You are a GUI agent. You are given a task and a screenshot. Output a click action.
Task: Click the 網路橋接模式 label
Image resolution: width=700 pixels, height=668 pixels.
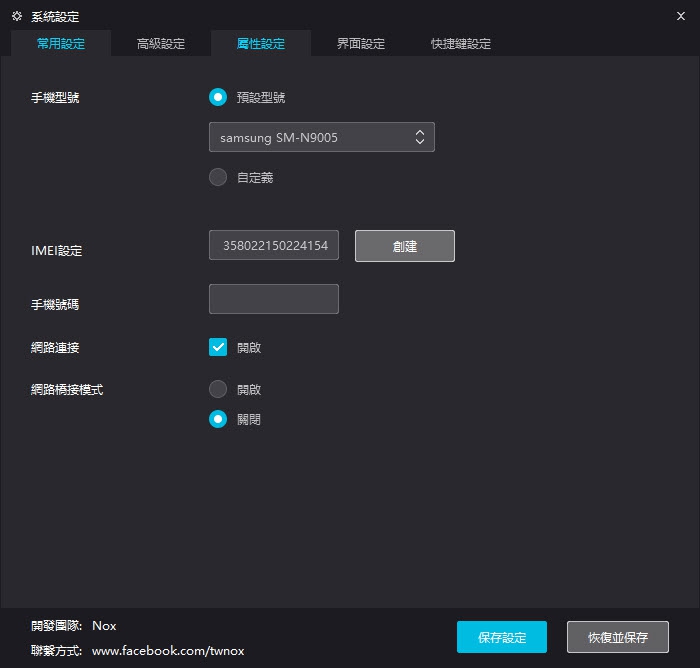(x=67, y=390)
